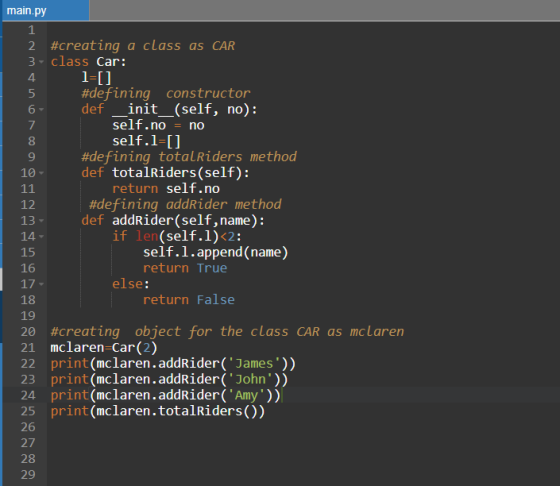Click the print addRider('James') line
The height and width of the screenshot is (486, 560).
tap(173, 363)
